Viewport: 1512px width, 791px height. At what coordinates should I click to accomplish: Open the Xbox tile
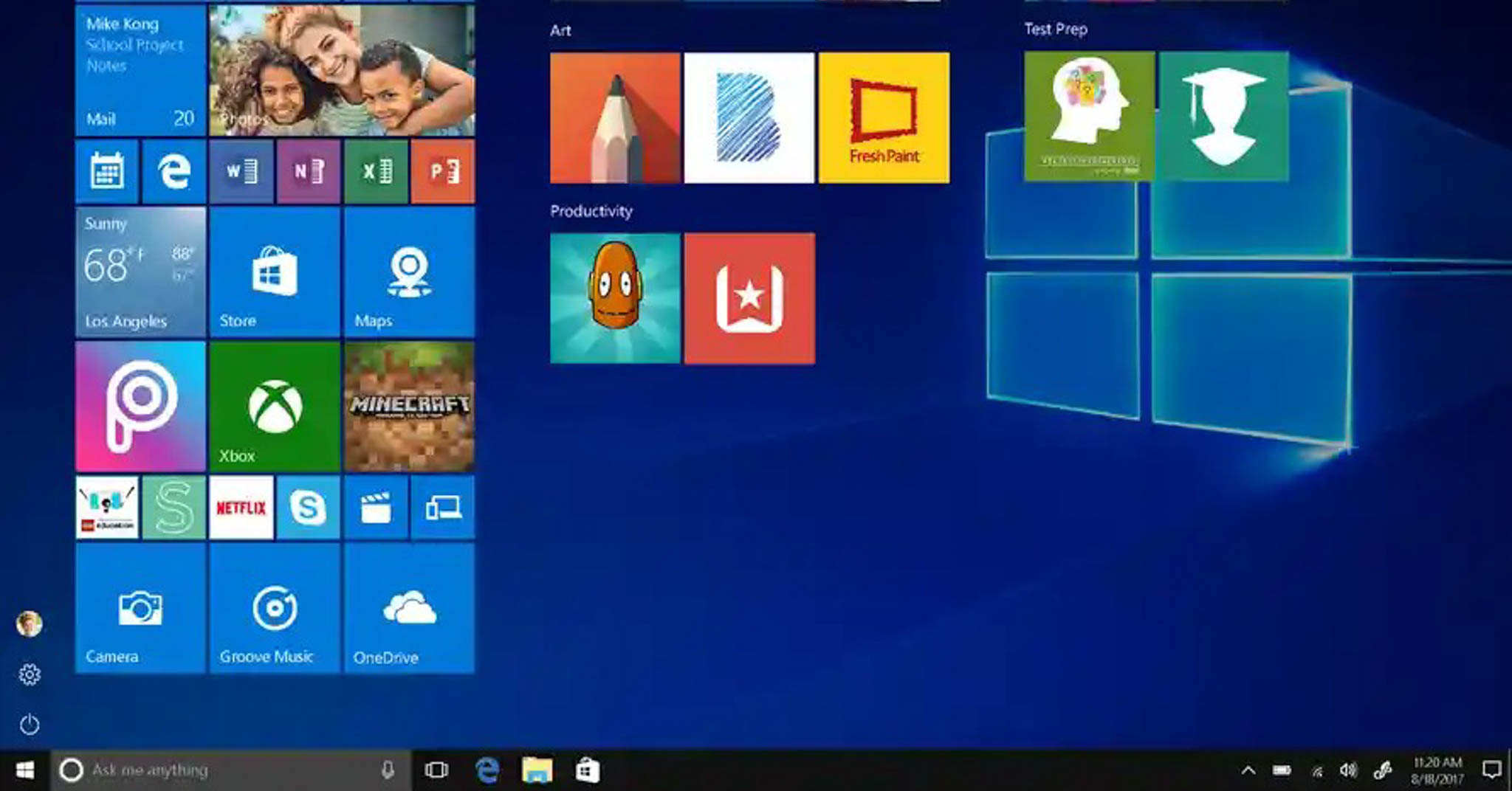point(275,407)
